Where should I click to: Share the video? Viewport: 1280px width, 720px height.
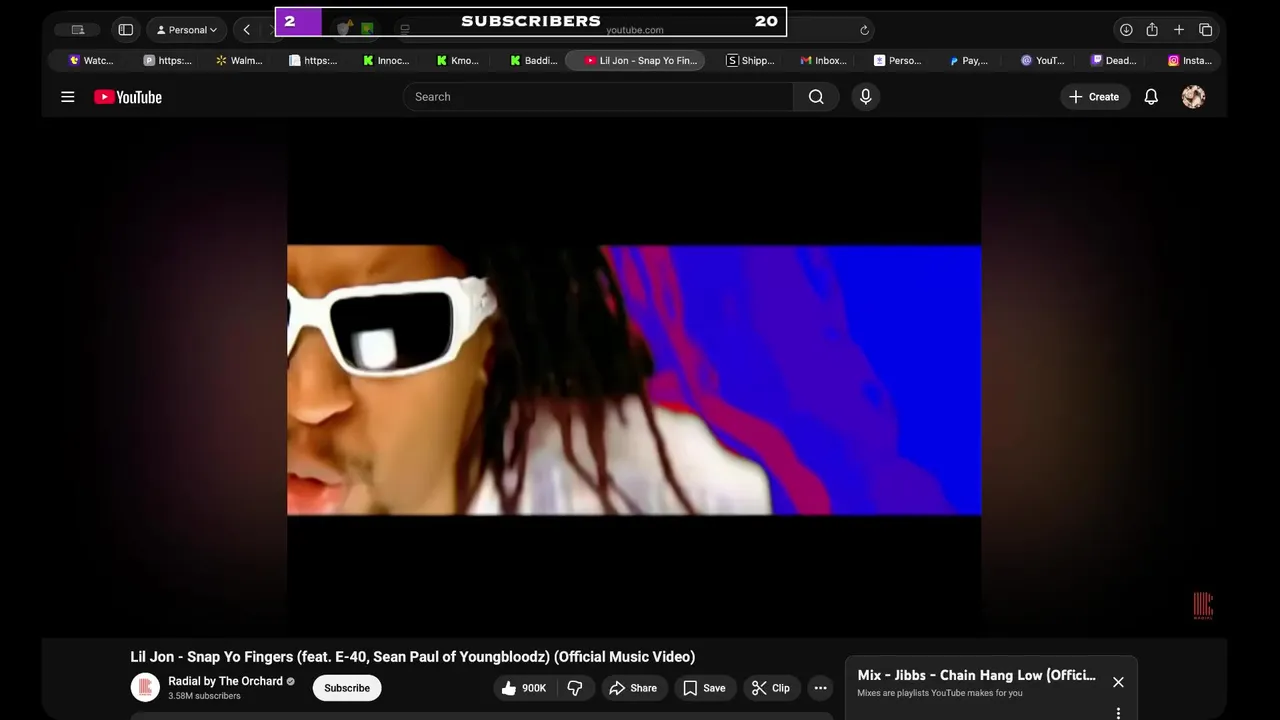click(633, 688)
